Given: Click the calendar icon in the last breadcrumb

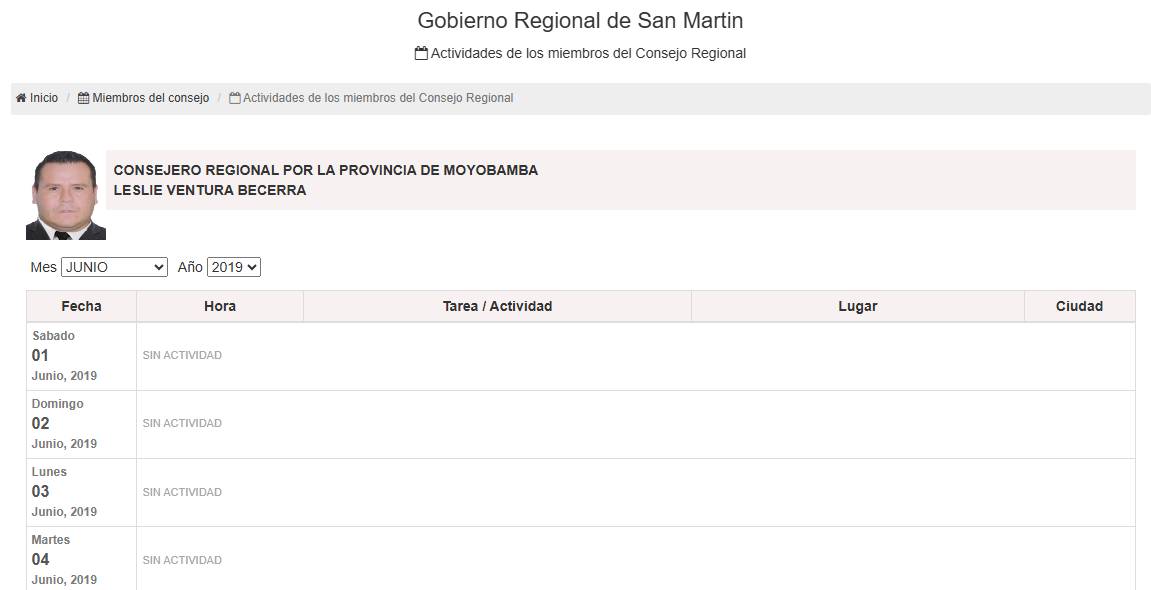Looking at the screenshot, I should [x=235, y=98].
